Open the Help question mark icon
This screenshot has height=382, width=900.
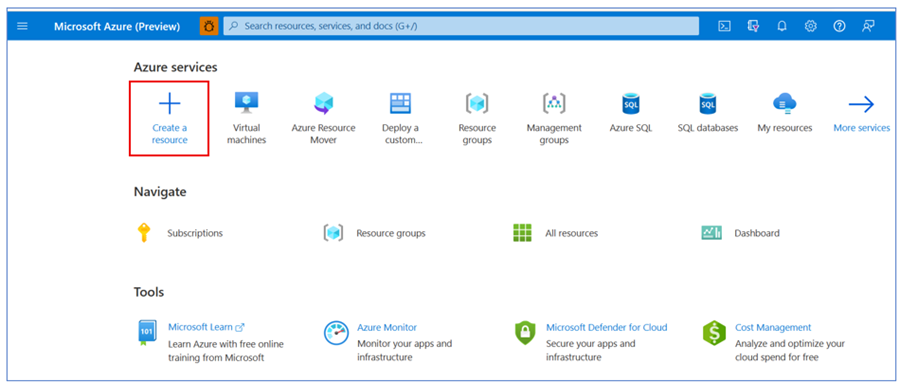[839, 26]
